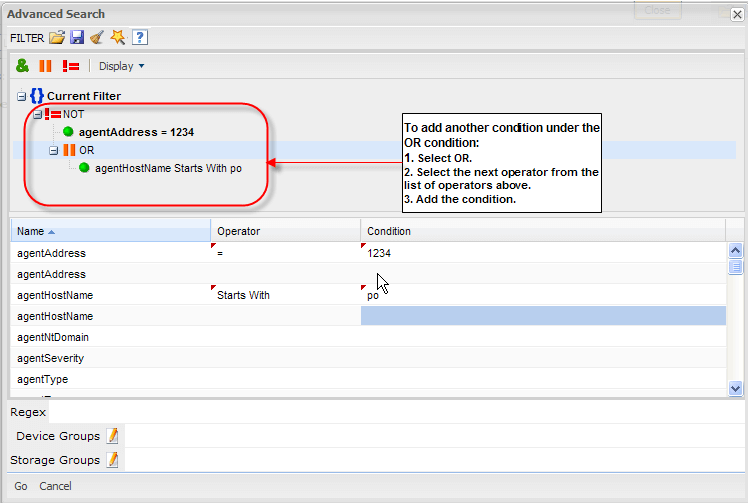The height and width of the screenshot is (503, 748).
Task: Collapse the OR node in filter tree
Action: click(x=54, y=150)
